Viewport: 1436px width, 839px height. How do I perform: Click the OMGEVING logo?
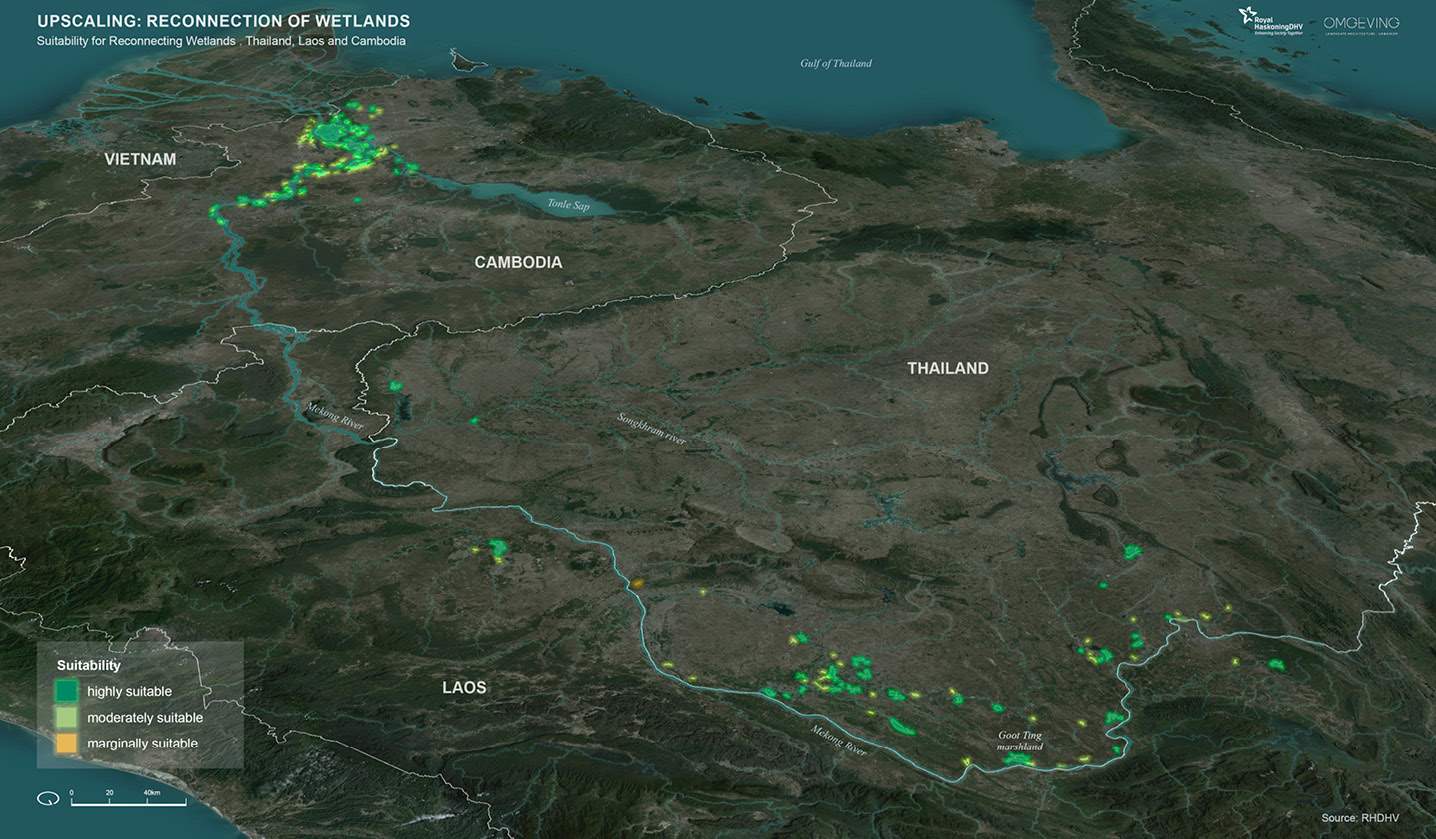[x=1361, y=24]
